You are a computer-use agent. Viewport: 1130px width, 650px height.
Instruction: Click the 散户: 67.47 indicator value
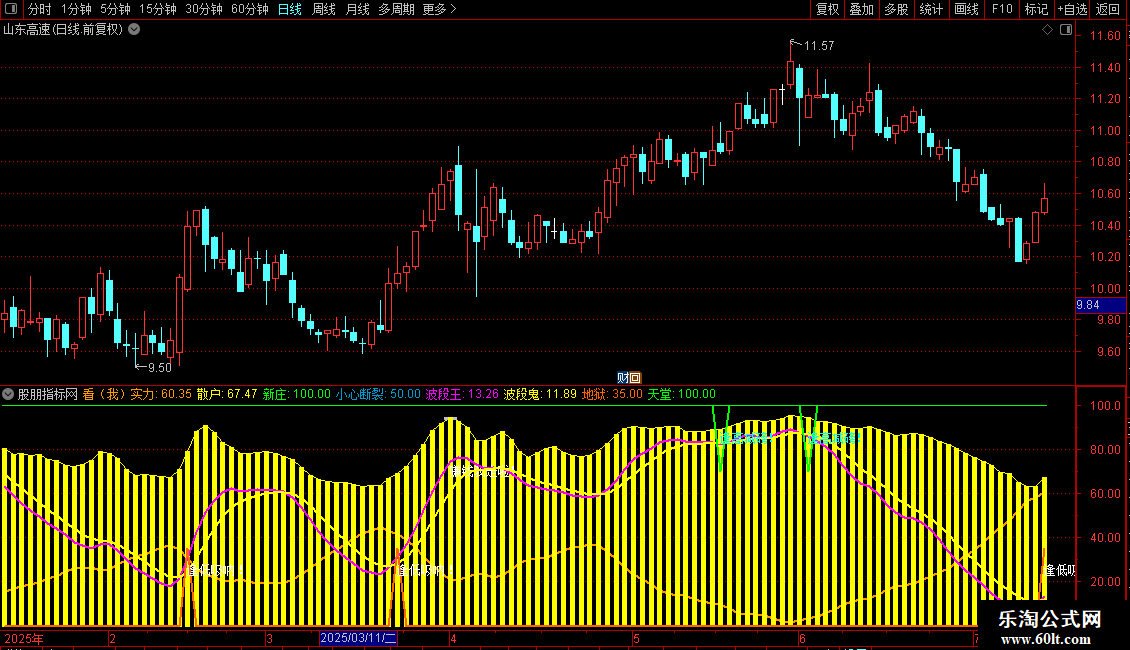click(x=227, y=394)
